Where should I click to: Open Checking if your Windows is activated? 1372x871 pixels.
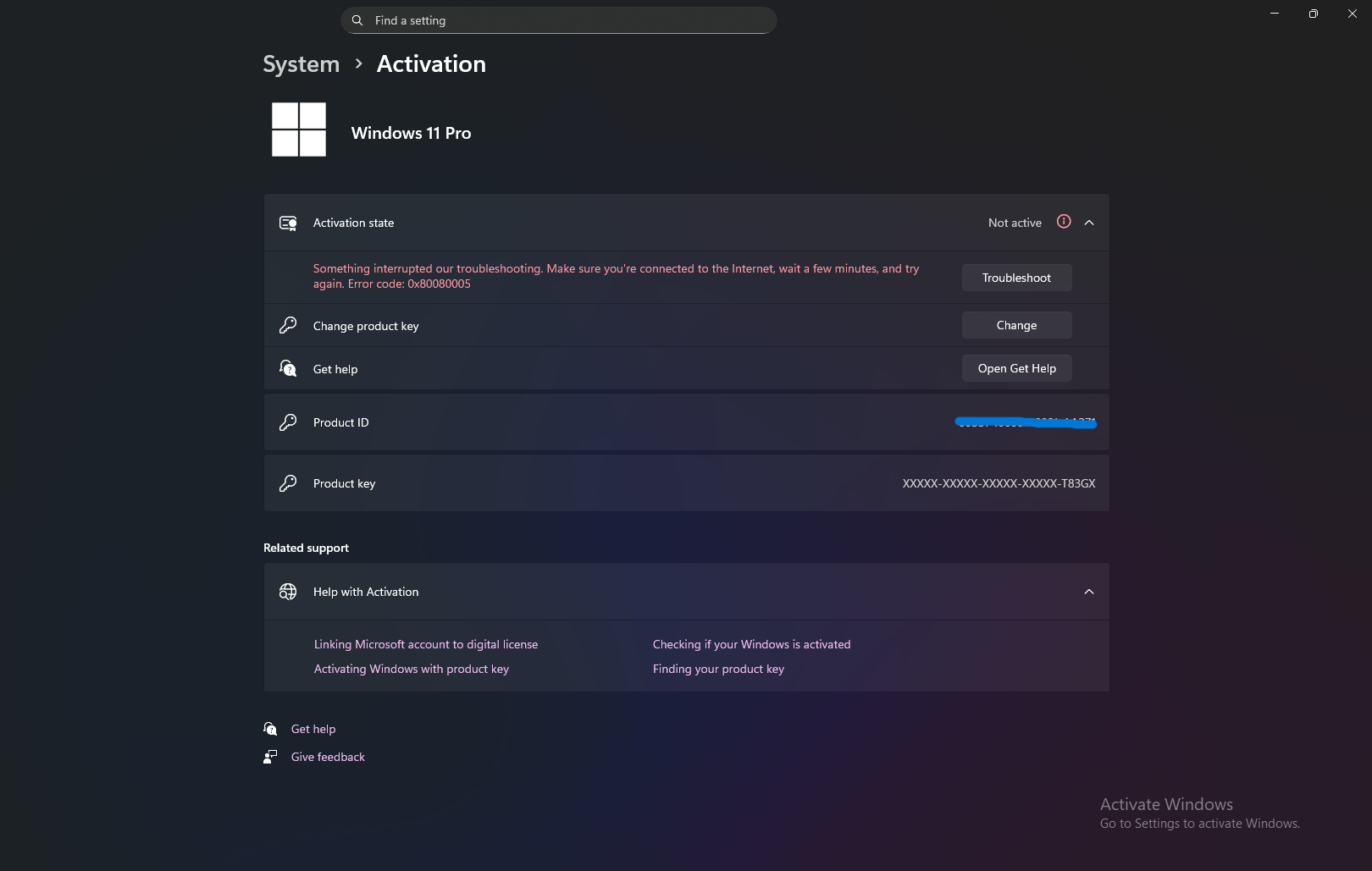pos(751,644)
